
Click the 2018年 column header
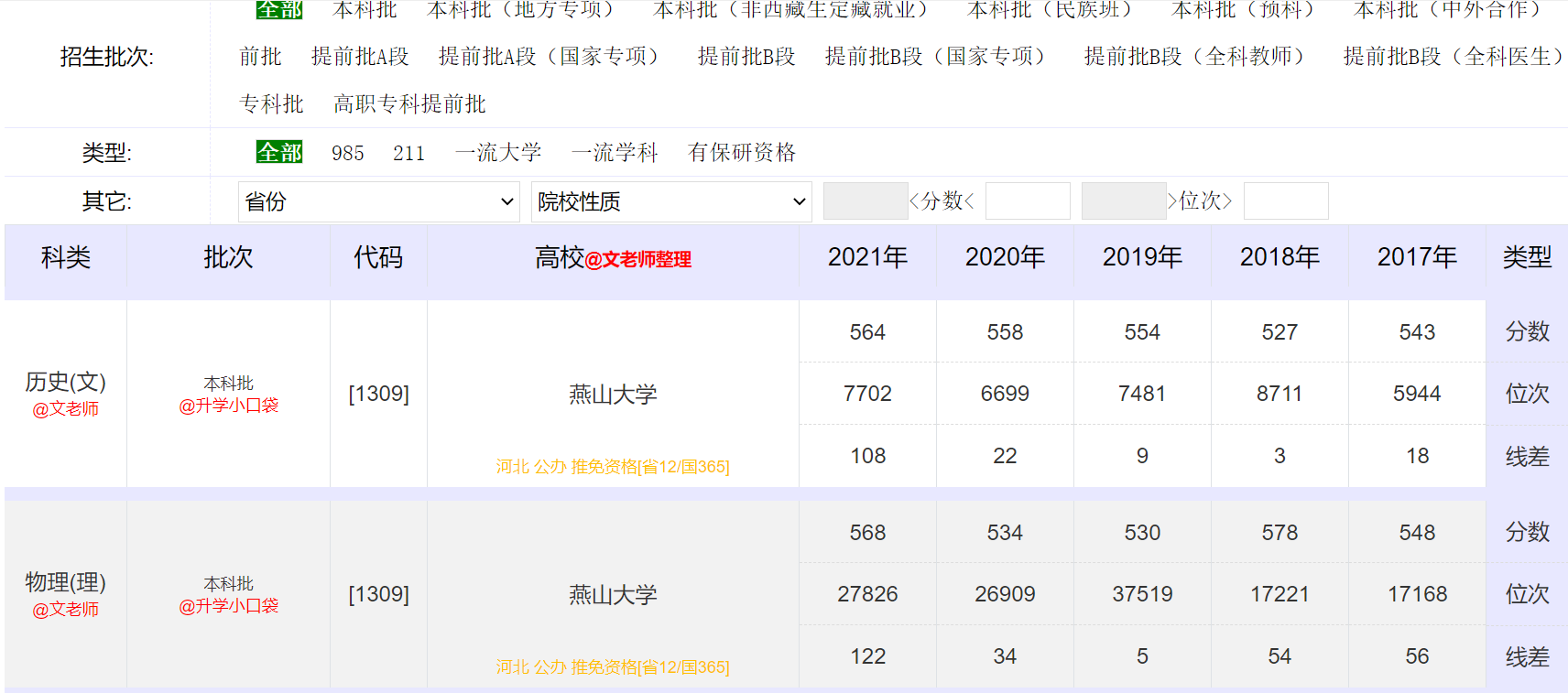tap(1279, 257)
